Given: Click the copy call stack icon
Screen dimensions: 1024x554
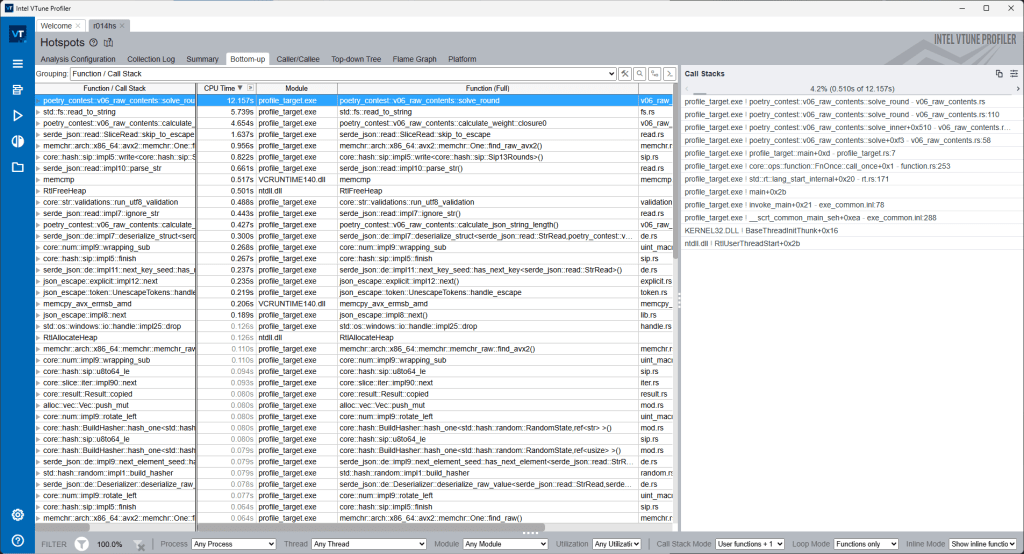Looking at the screenshot, I should 998,74.
